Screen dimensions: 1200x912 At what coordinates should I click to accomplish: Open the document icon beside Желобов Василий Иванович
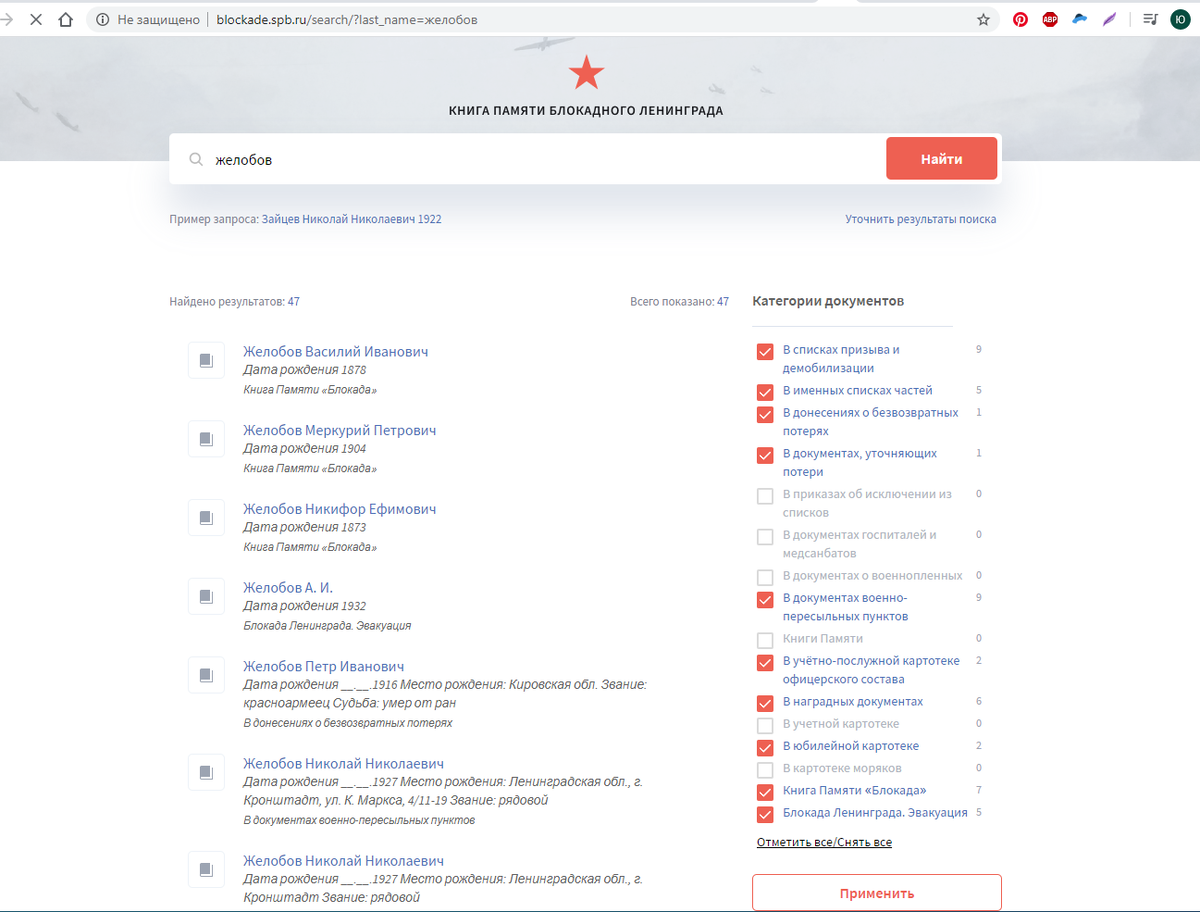click(206, 359)
